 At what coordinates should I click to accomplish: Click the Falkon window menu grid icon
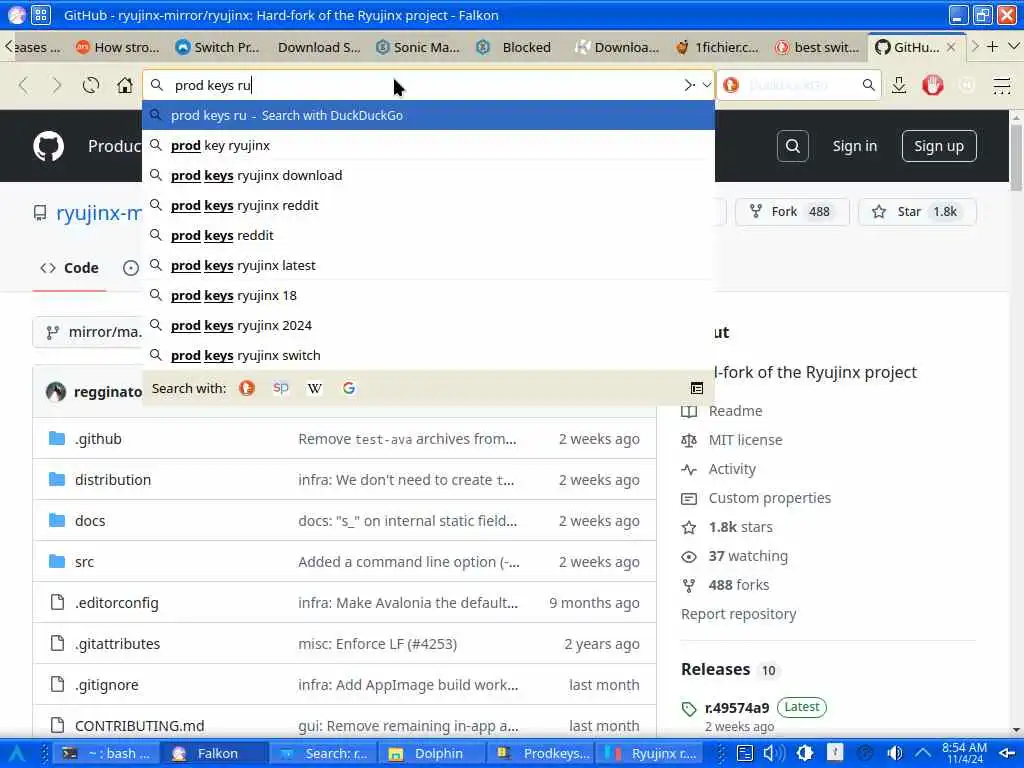40,15
